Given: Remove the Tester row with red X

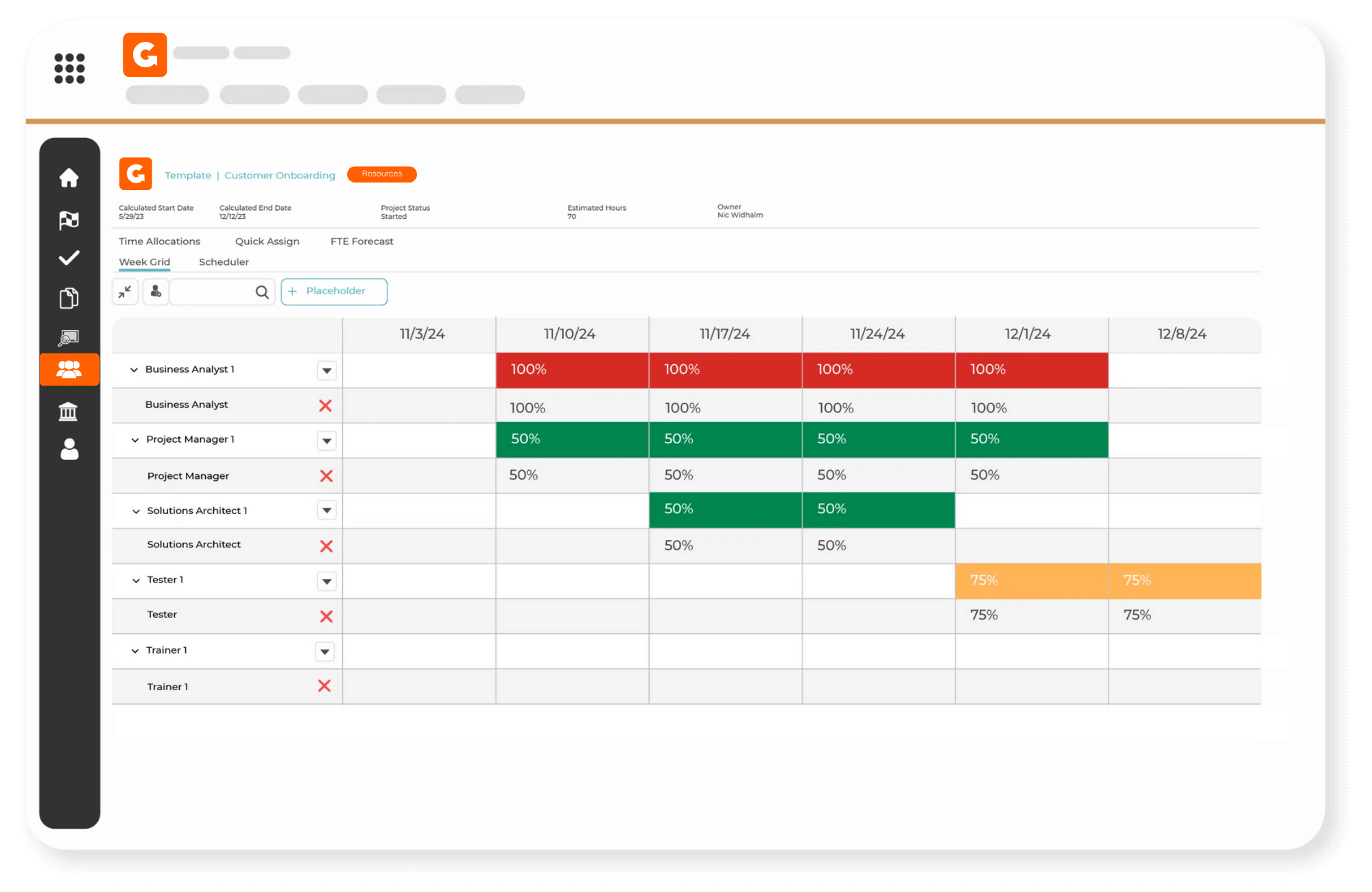Looking at the screenshot, I should pyautogui.click(x=326, y=616).
